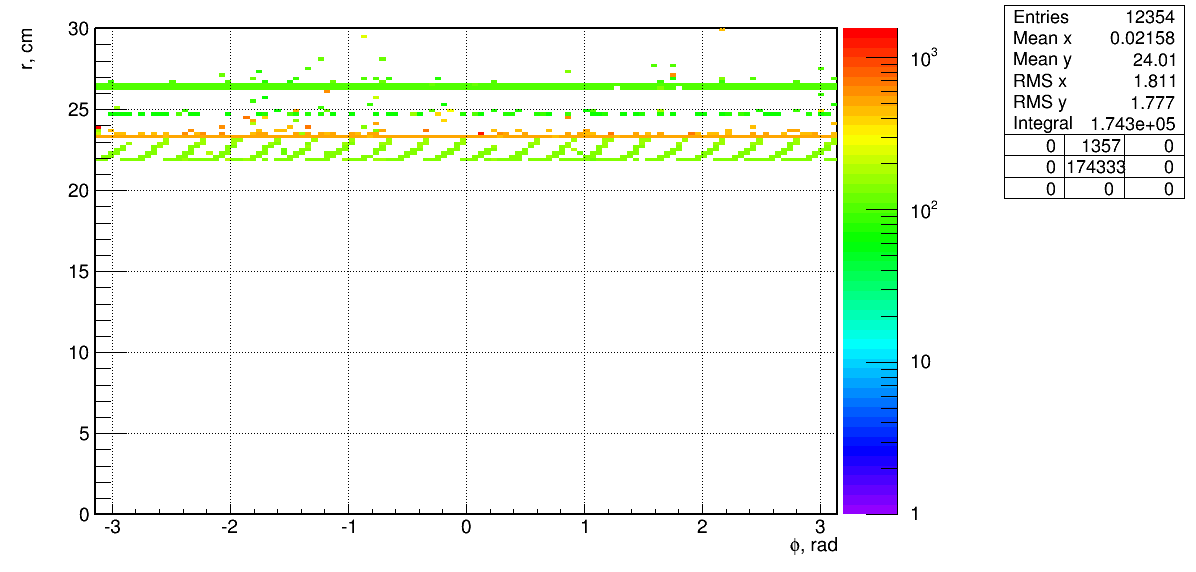Select the Mean y value 24.01

[1154, 59]
